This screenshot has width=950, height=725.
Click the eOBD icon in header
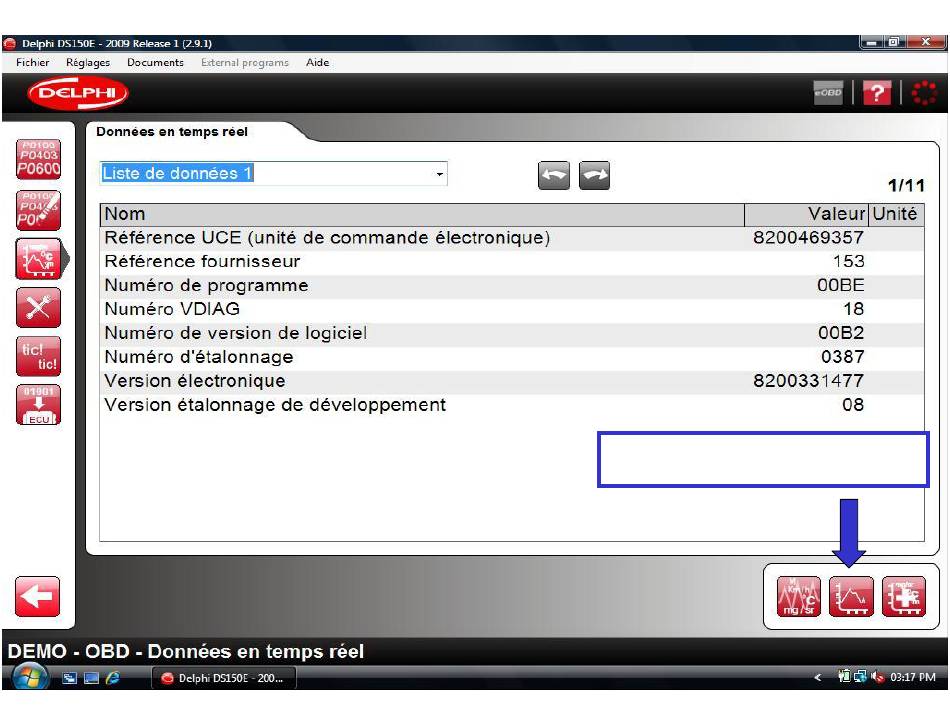828,93
